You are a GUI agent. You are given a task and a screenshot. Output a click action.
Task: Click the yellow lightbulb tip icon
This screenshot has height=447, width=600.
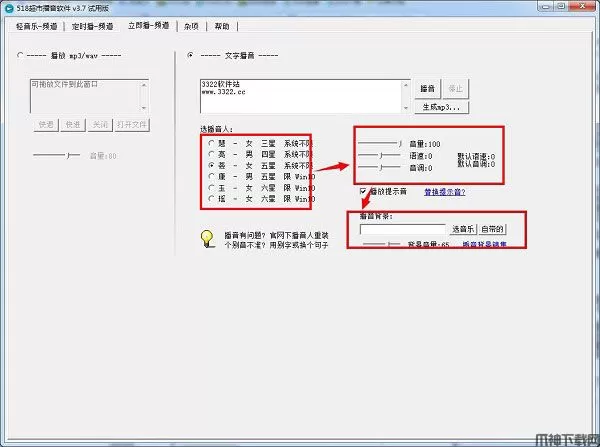pyautogui.click(x=207, y=239)
